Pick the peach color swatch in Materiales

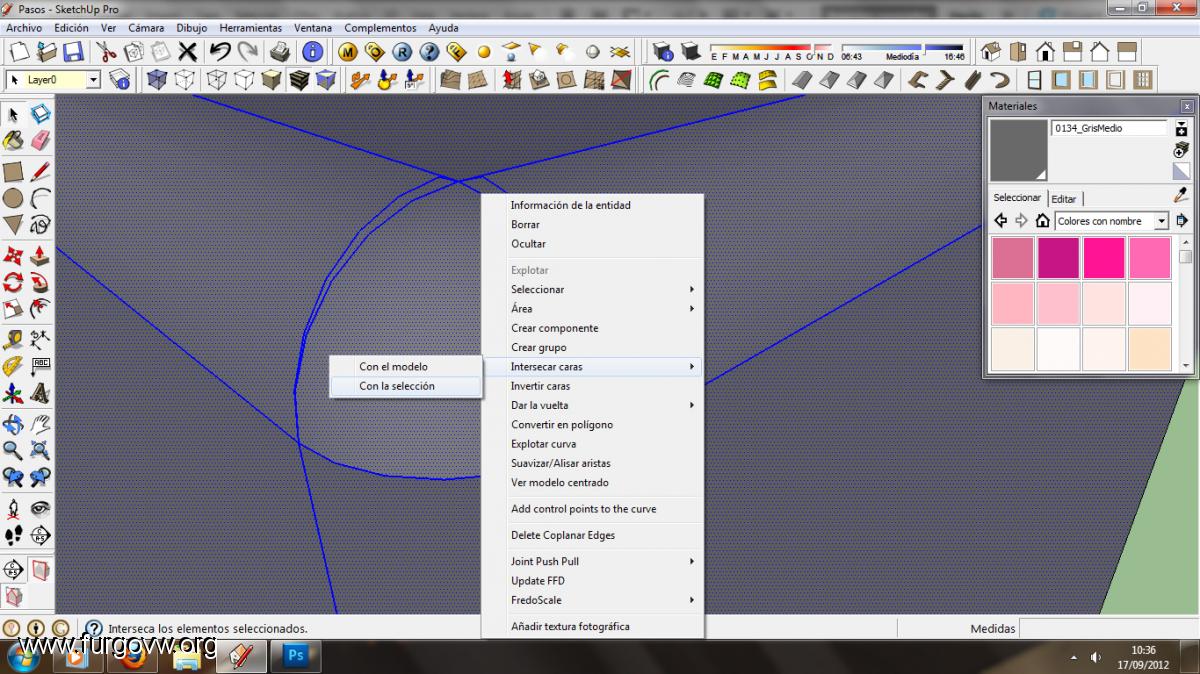pyautogui.click(x=1150, y=349)
